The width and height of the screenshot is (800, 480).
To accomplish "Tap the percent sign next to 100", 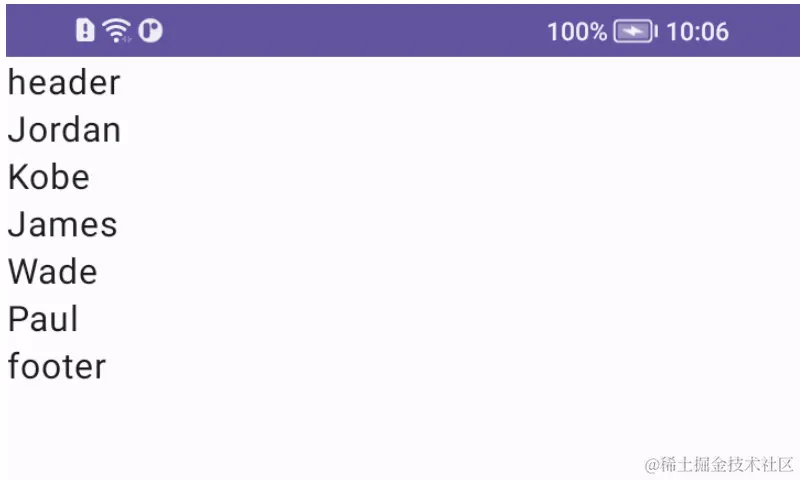I will (596, 32).
